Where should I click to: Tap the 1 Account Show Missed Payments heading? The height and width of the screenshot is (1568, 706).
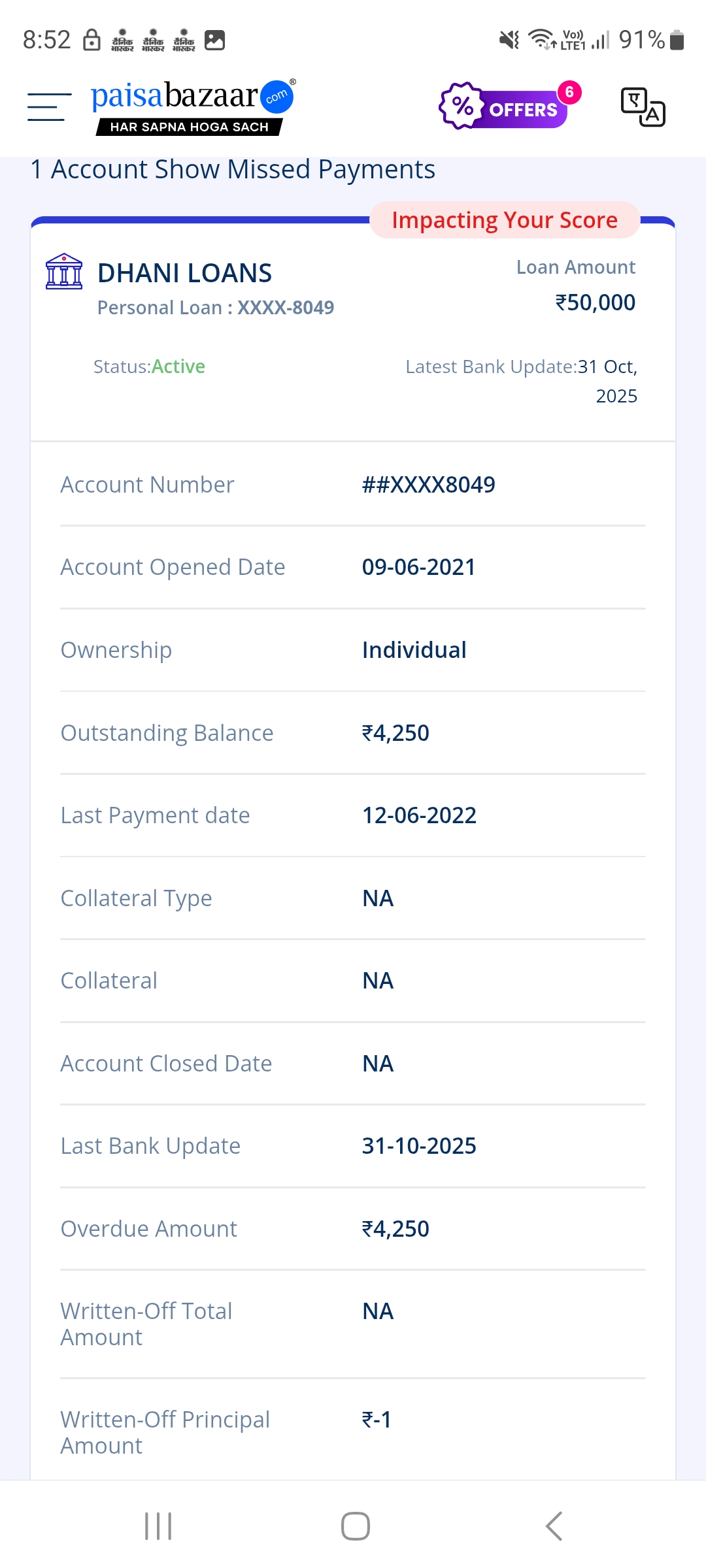(233, 170)
